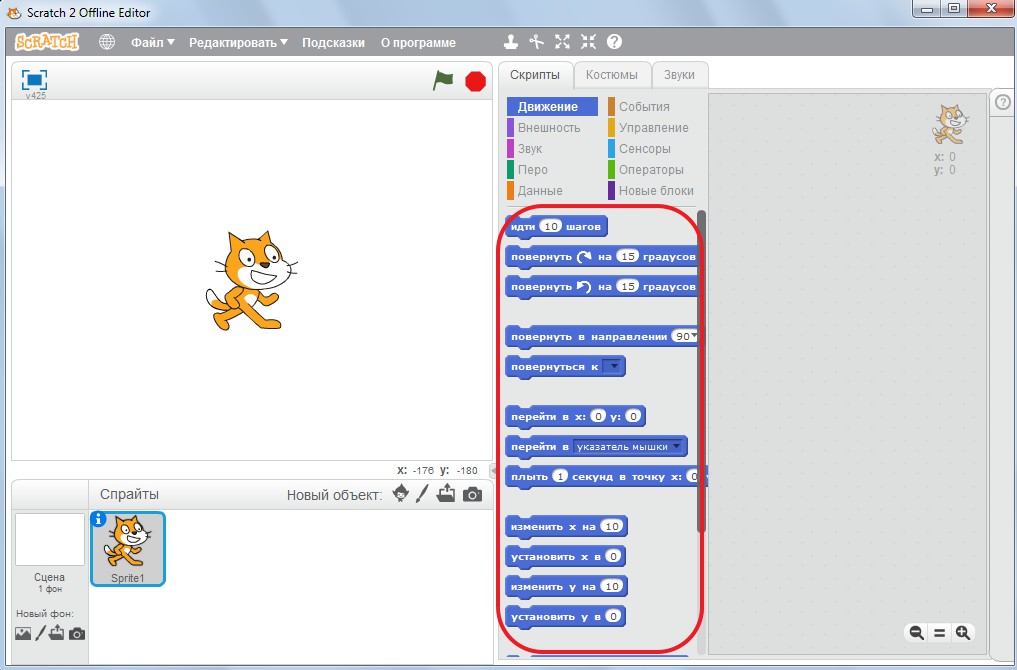This screenshot has height=670, width=1017.
Task: Upload sprite from file
Action: coord(446,494)
